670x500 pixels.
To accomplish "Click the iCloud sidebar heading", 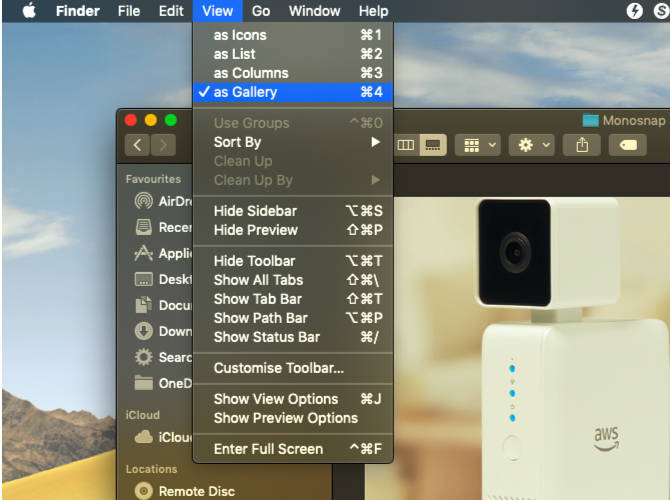I will (x=142, y=415).
